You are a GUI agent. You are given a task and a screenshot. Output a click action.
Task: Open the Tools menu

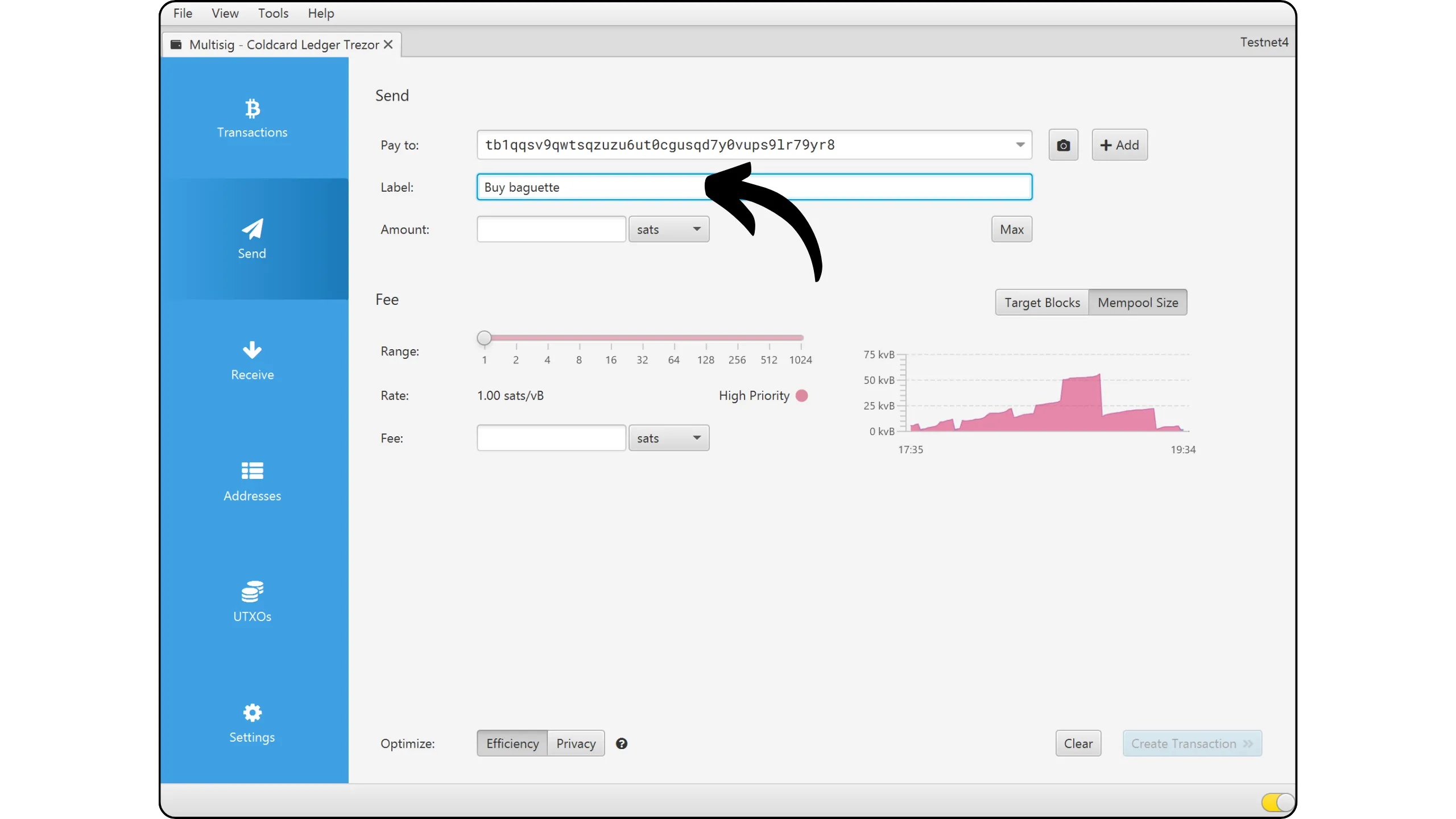273,13
